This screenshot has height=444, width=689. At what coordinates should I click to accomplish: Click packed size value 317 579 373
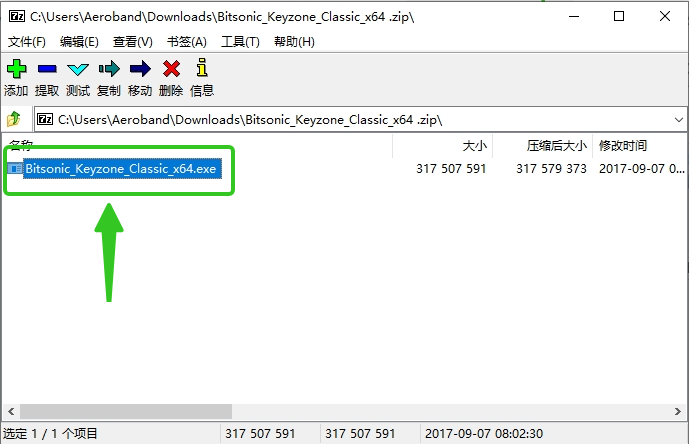point(551,169)
